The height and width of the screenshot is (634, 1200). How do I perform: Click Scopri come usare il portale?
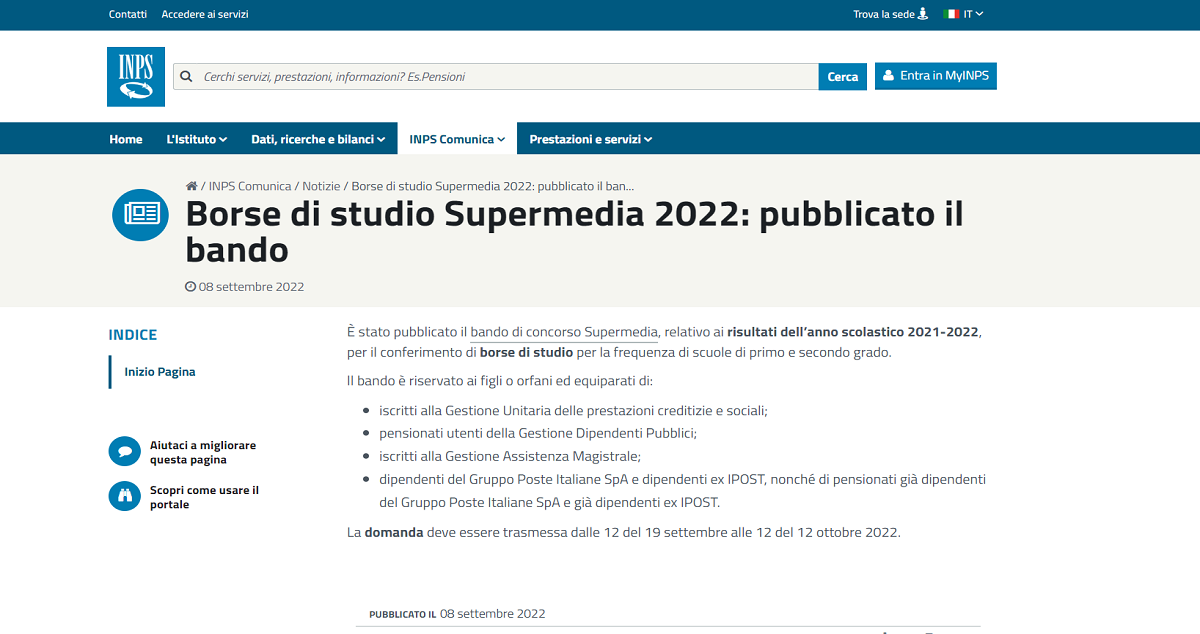[x=204, y=497]
